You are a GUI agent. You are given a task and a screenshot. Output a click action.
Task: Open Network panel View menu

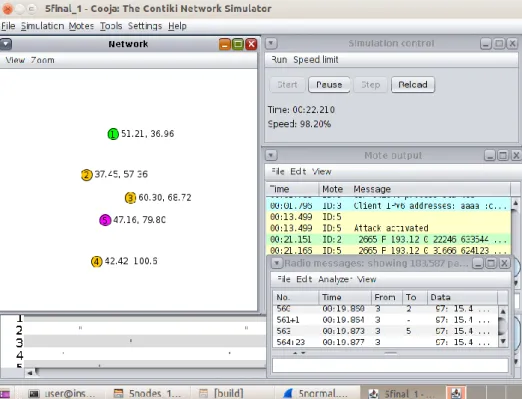tap(15, 60)
